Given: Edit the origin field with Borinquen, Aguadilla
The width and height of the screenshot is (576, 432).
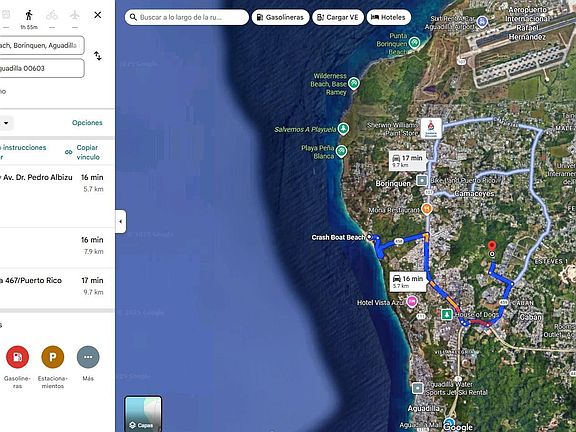Looking at the screenshot, I should click(x=42, y=45).
